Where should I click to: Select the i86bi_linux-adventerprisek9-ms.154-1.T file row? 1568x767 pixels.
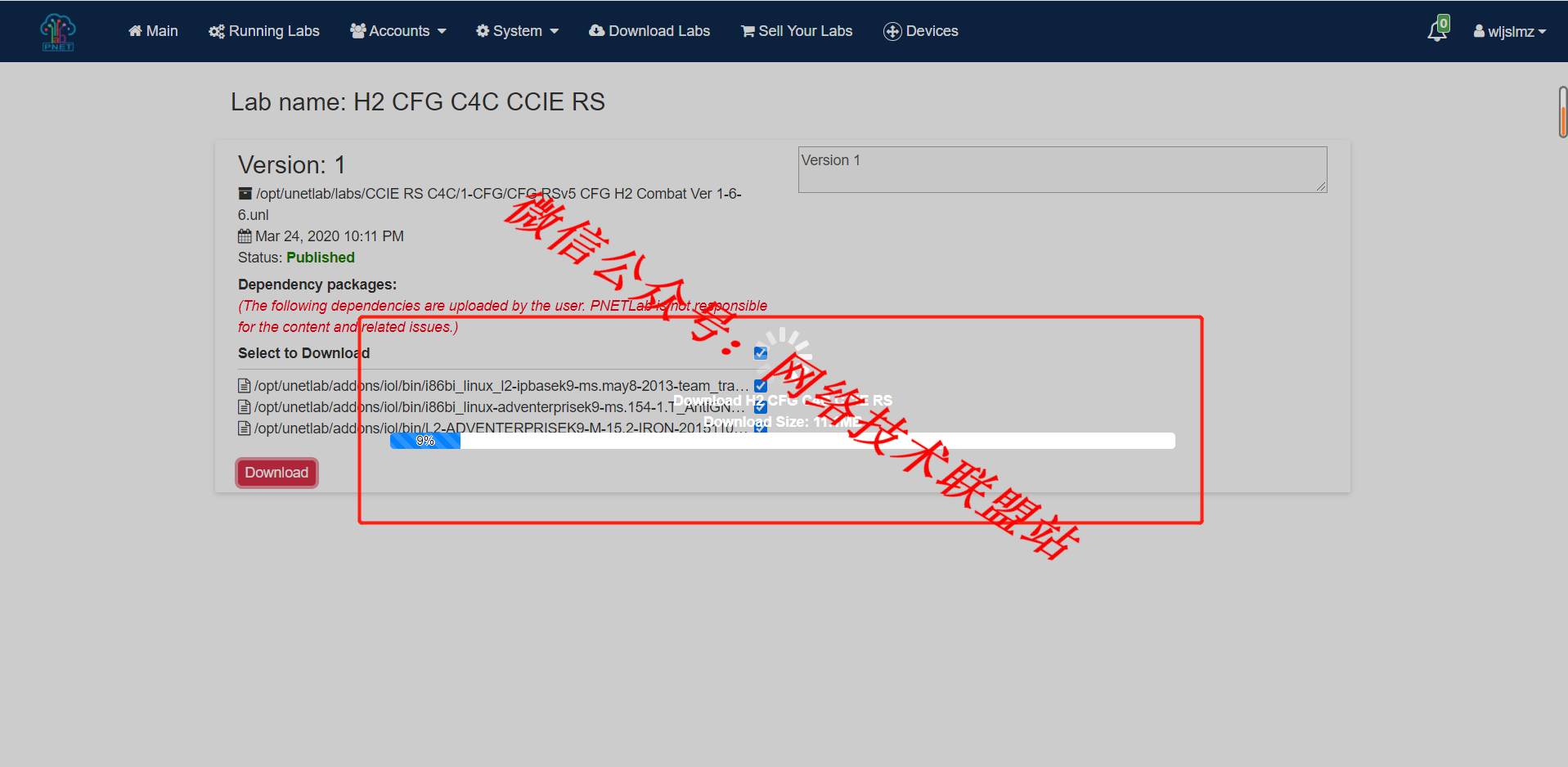click(502, 407)
